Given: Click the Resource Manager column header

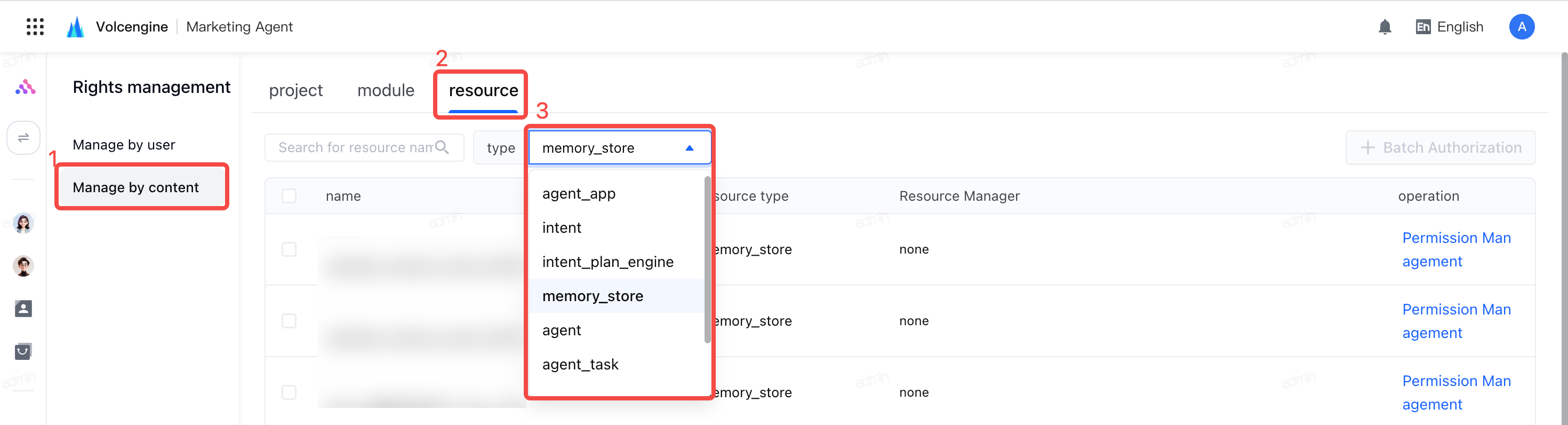Looking at the screenshot, I should (x=959, y=196).
